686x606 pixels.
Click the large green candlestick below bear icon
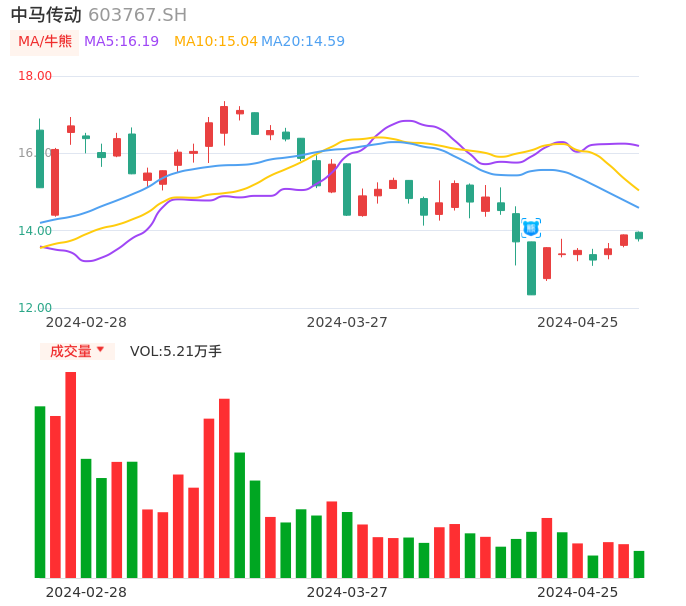coord(532,268)
